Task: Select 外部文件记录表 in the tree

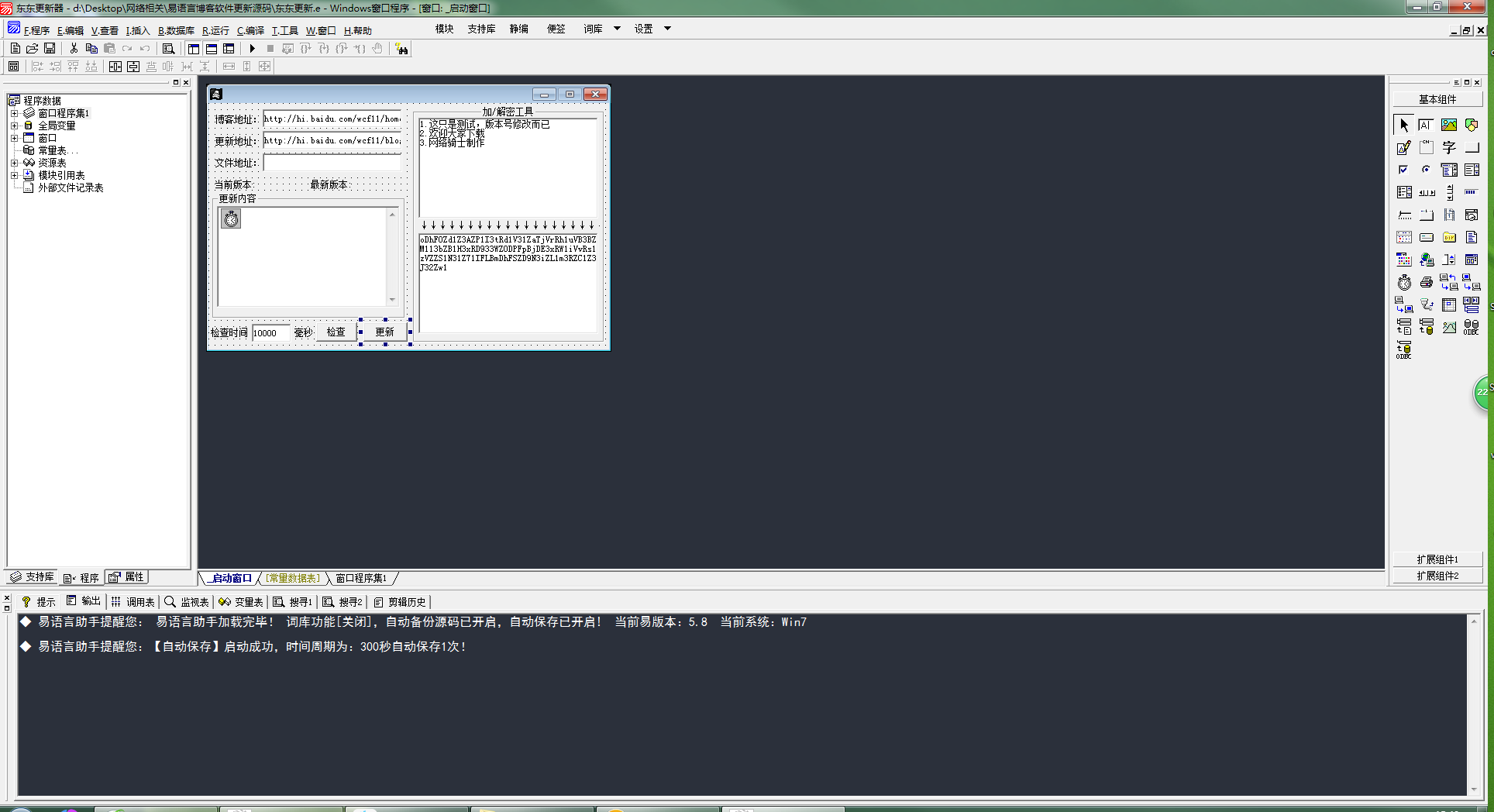Action: [x=71, y=188]
